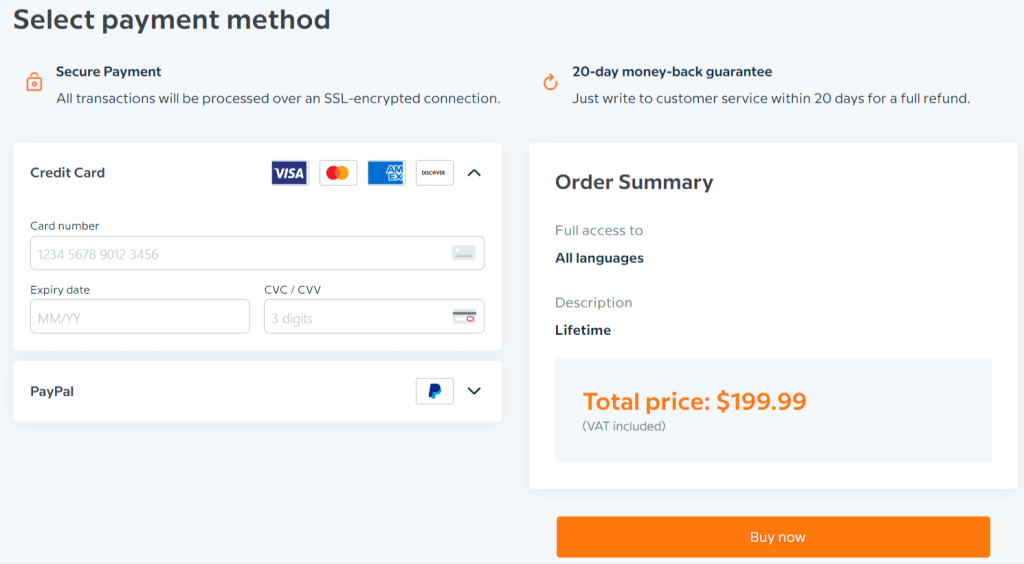Select the Credit Card header label
Screen dimensions: 1024x564
pyautogui.click(x=67, y=173)
